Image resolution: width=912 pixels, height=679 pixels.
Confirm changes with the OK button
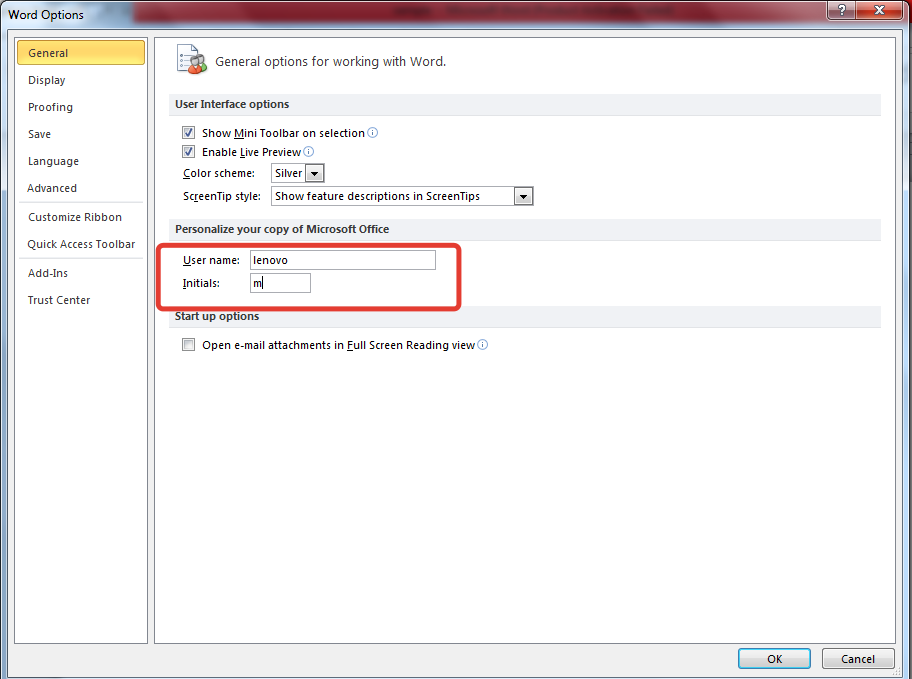pyautogui.click(x=774, y=659)
